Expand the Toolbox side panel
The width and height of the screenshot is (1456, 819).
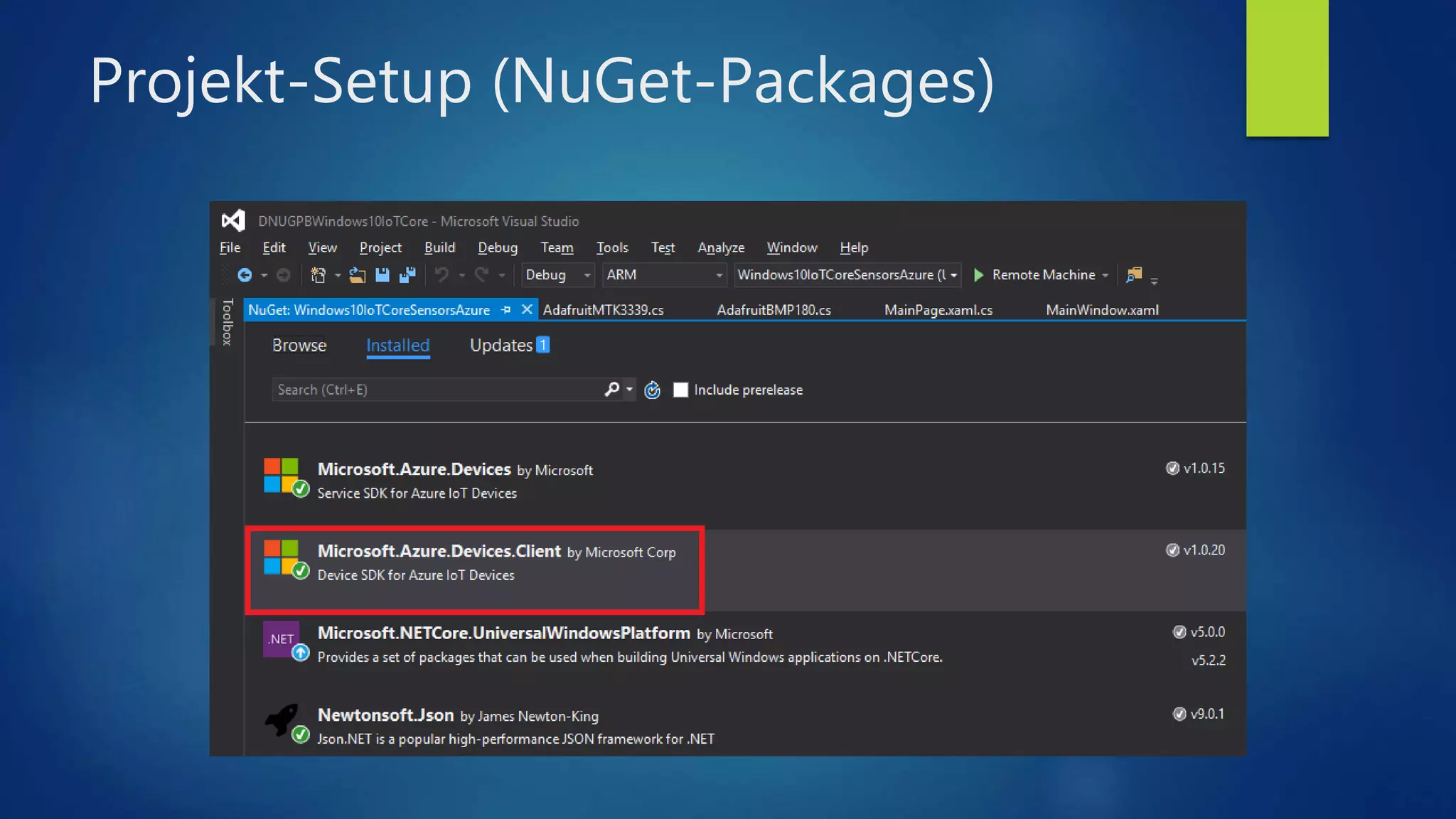point(227,322)
